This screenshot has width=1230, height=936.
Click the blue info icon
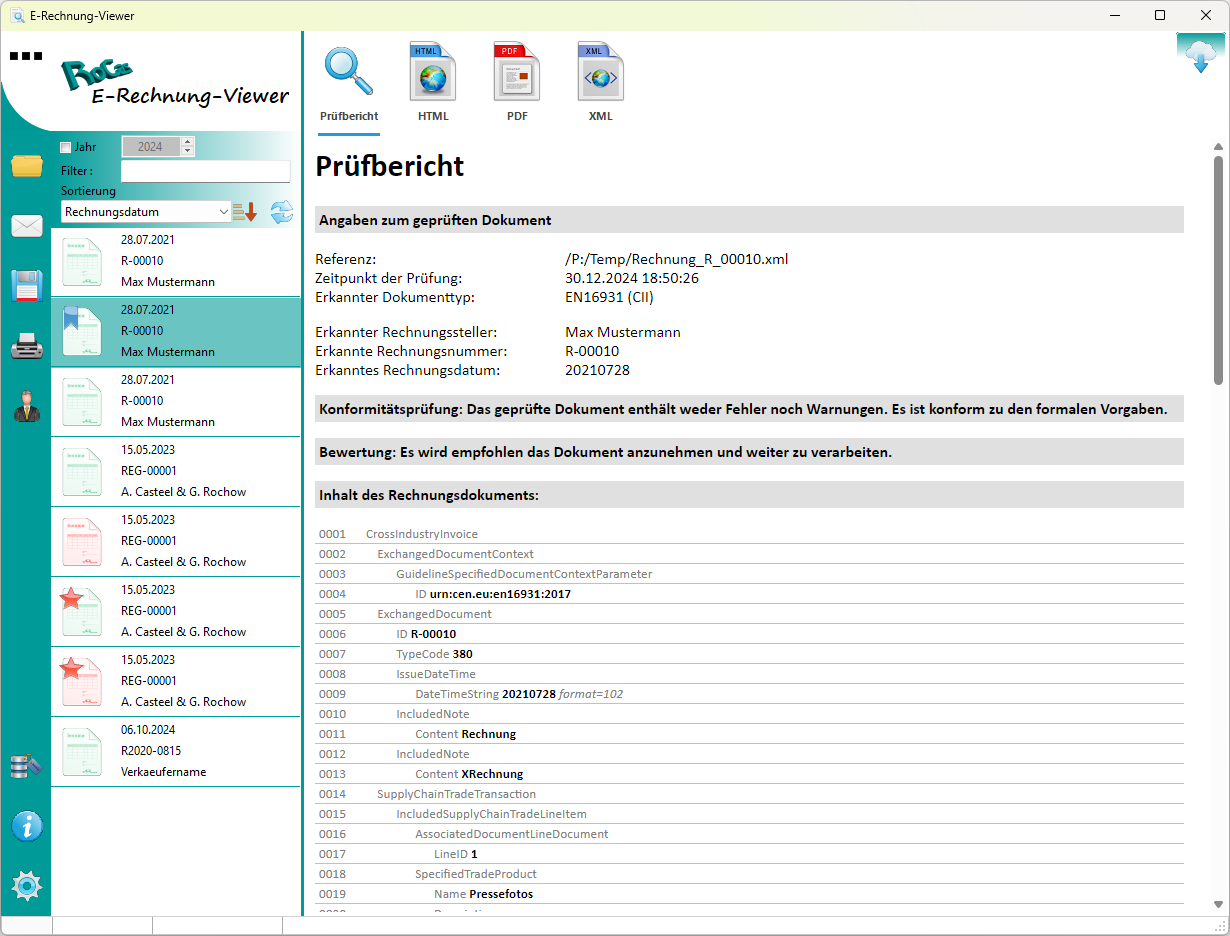[27, 826]
